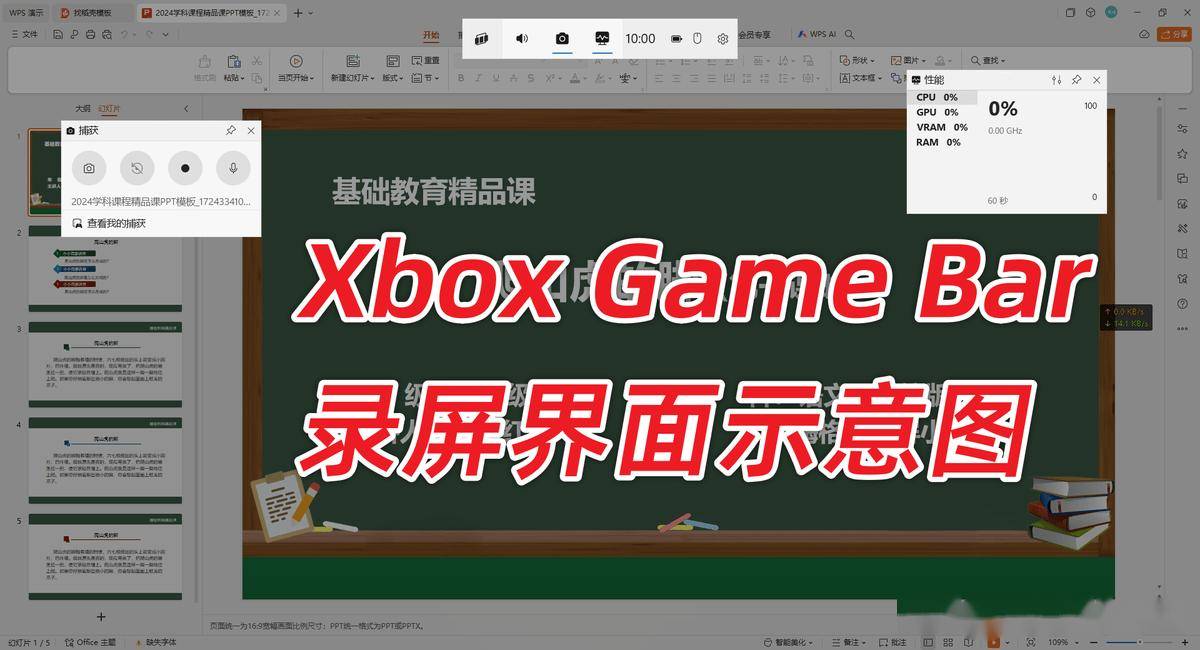This screenshot has width=1200, height=650.
Task: Click the 分享 share button
Action: (x=1174, y=34)
